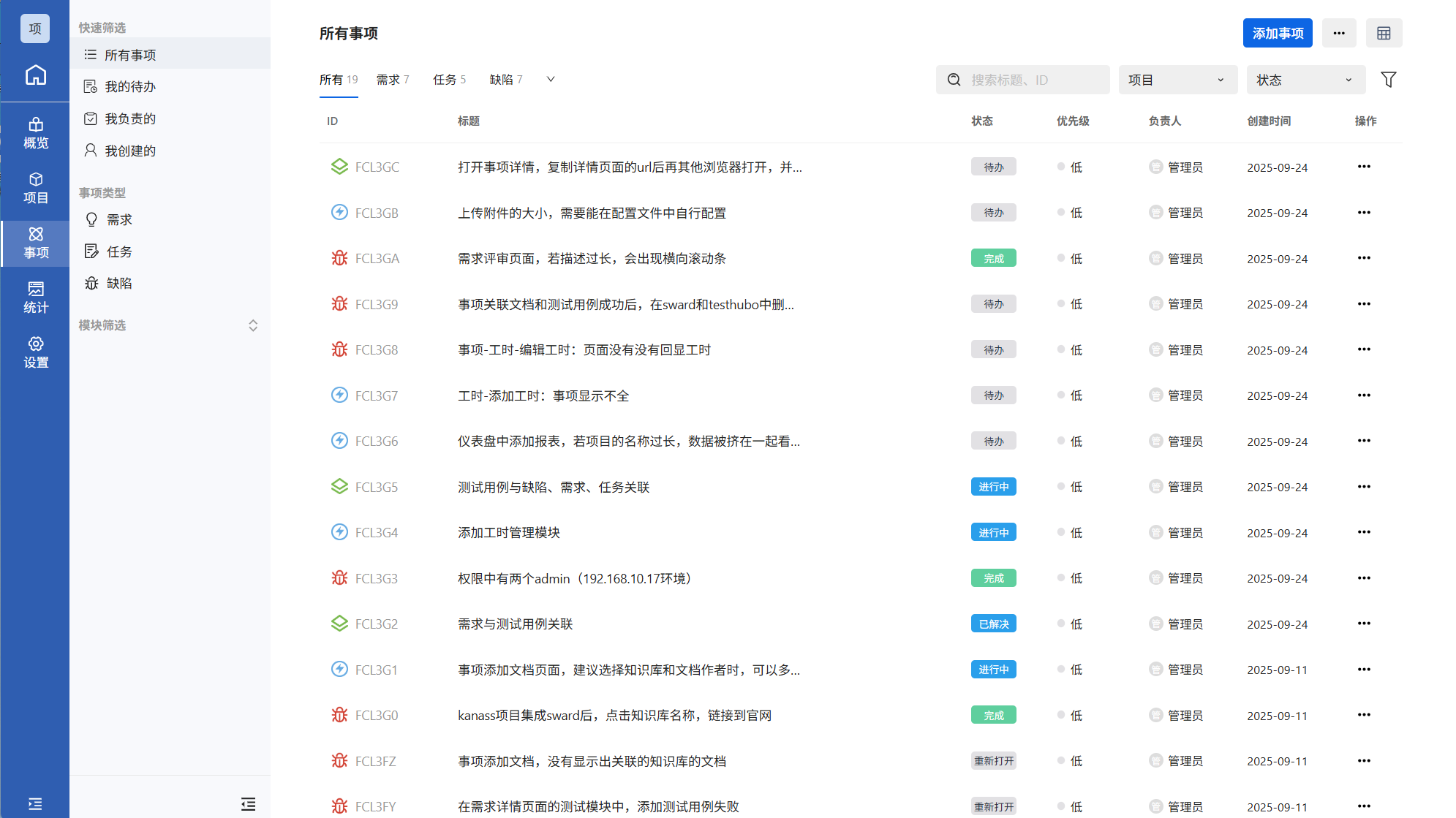Image resolution: width=1456 pixels, height=818 pixels.
Task: Open row actions for FCL3GC
Action: [x=1363, y=167]
